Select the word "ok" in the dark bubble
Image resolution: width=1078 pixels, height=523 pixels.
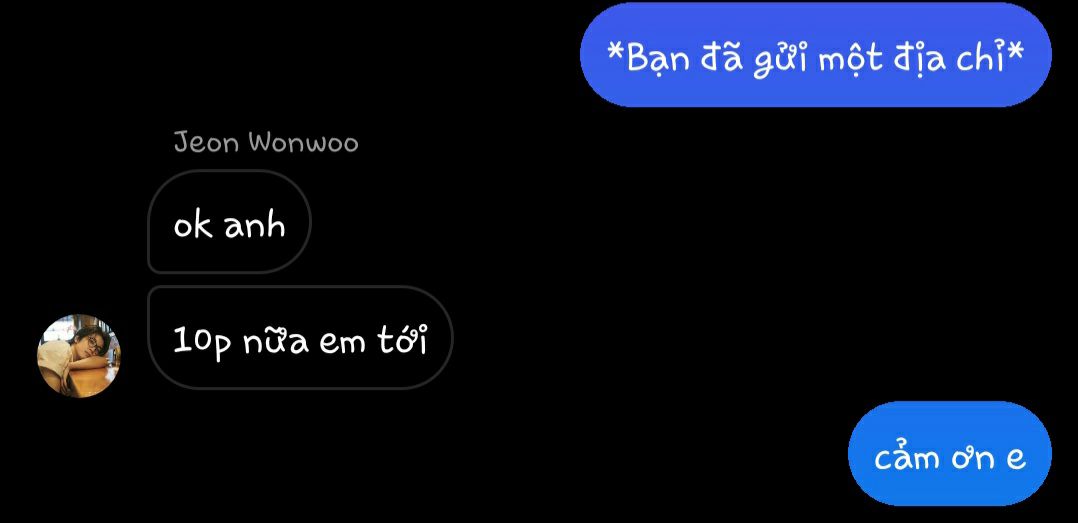193,224
